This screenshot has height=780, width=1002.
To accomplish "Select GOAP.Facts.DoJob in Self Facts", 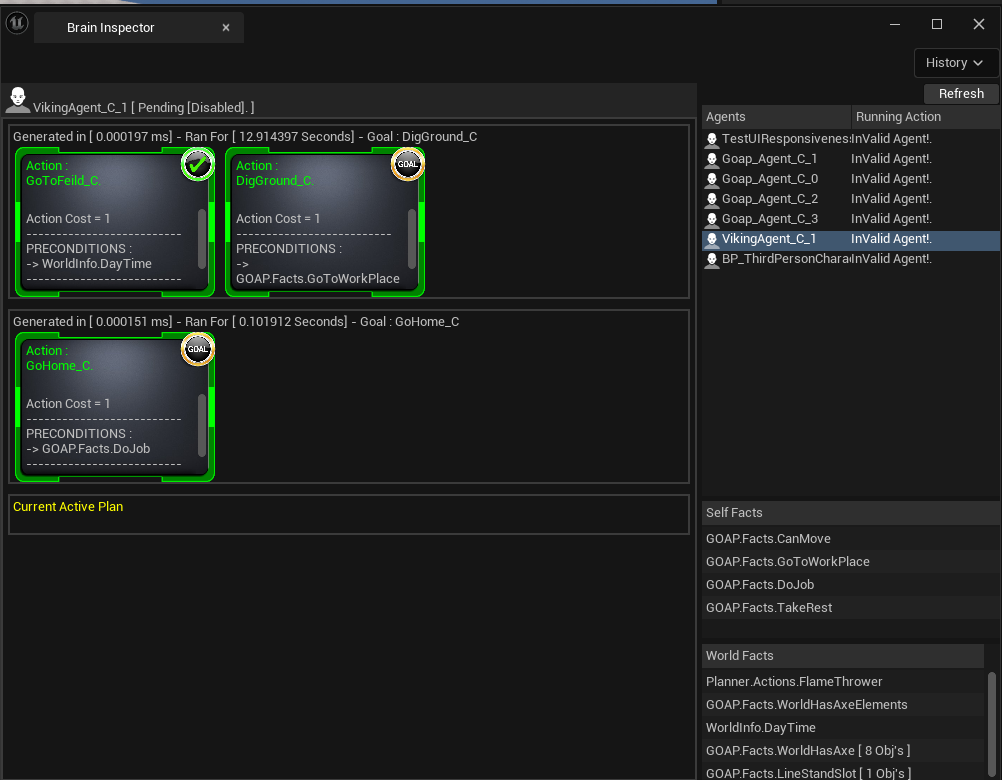I will coord(850,585).
